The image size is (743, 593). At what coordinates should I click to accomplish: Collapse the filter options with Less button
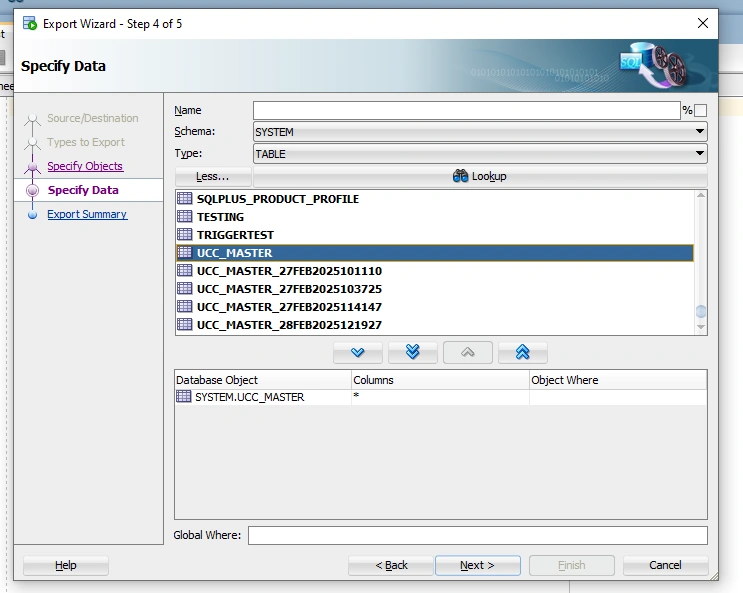tap(213, 176)
